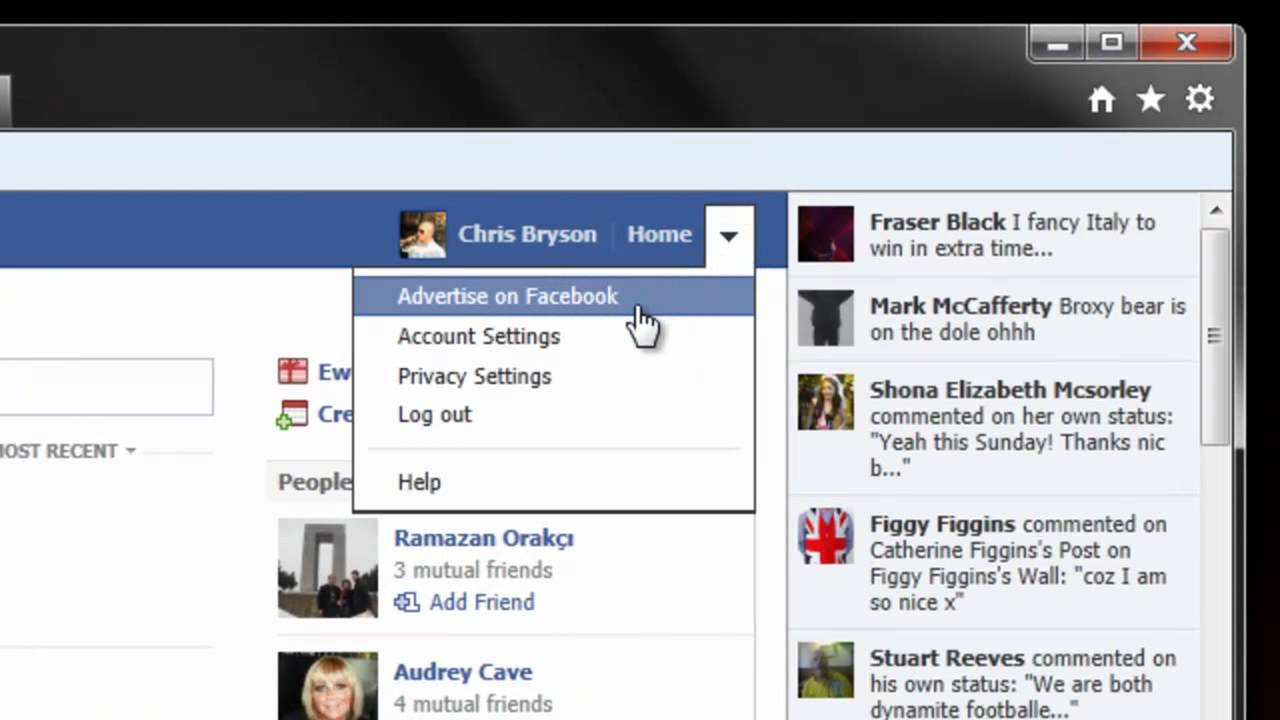1280x720 pixels.
Task: Click the Add Friend link for Ramazan
Action: coord(482,602)
